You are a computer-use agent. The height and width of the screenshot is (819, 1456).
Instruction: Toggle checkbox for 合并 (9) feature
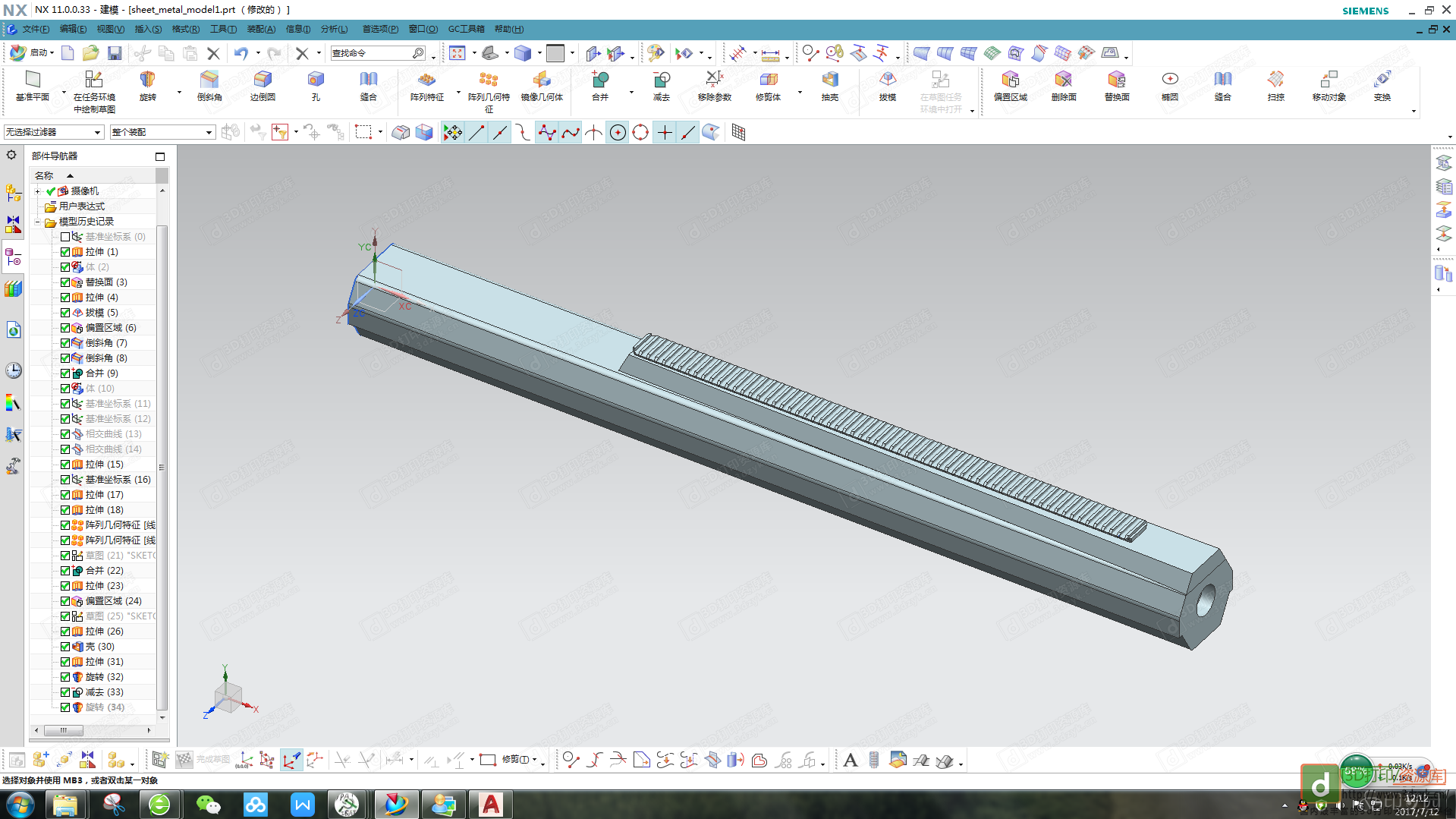coord(65,373)
